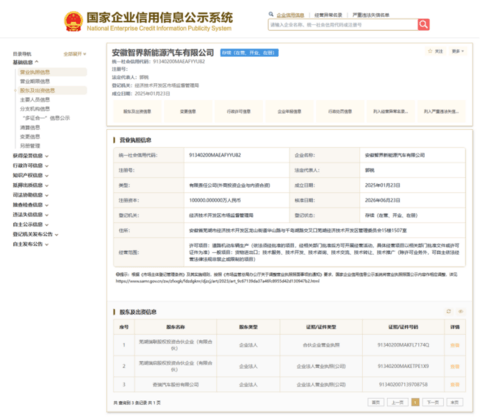Click the red magnifier search button
The width and height of the screenshot is (480, 418).
pyautogui.click(x=423, y=24)
